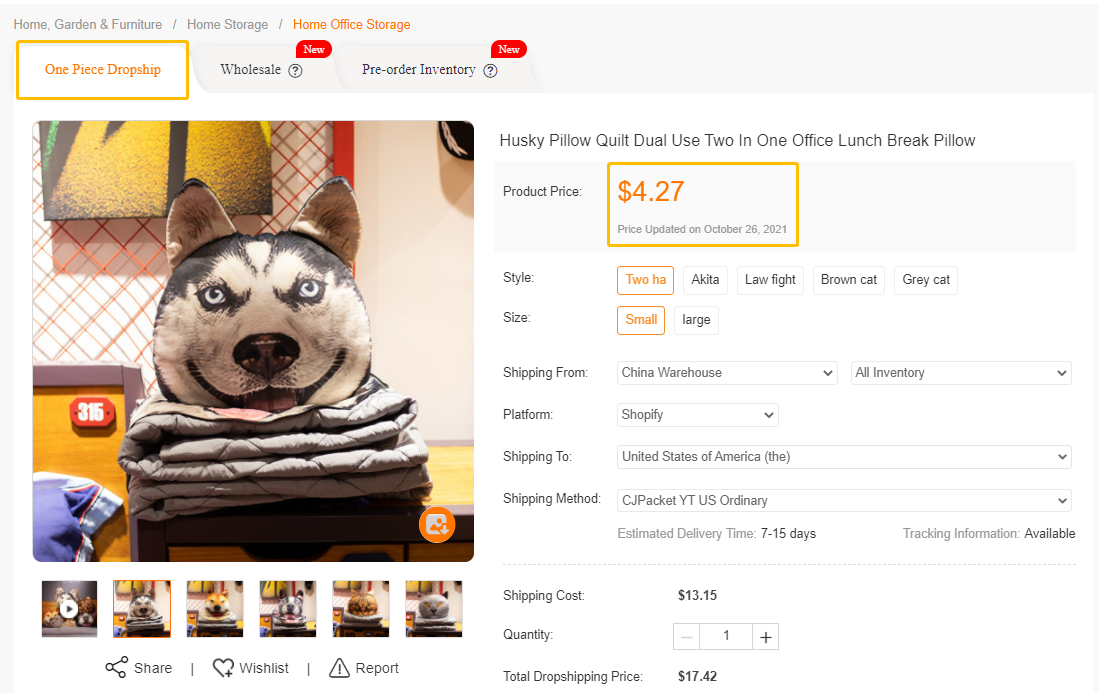
Task: Add product to Wishlist heart icon
Action: (x=223, y=668)
